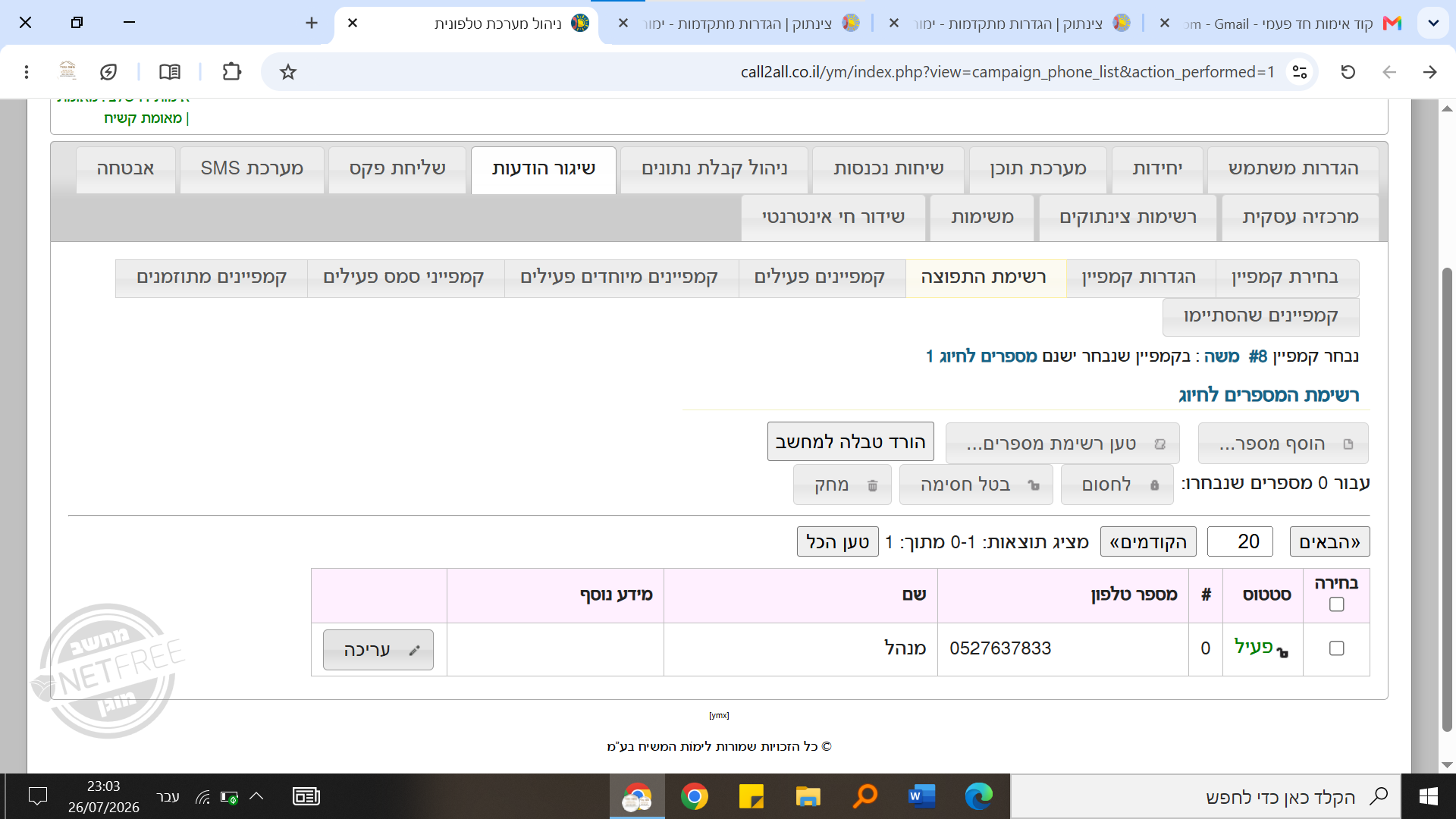Click the Wi-Fi network tray icon

[x=202, y=797]
